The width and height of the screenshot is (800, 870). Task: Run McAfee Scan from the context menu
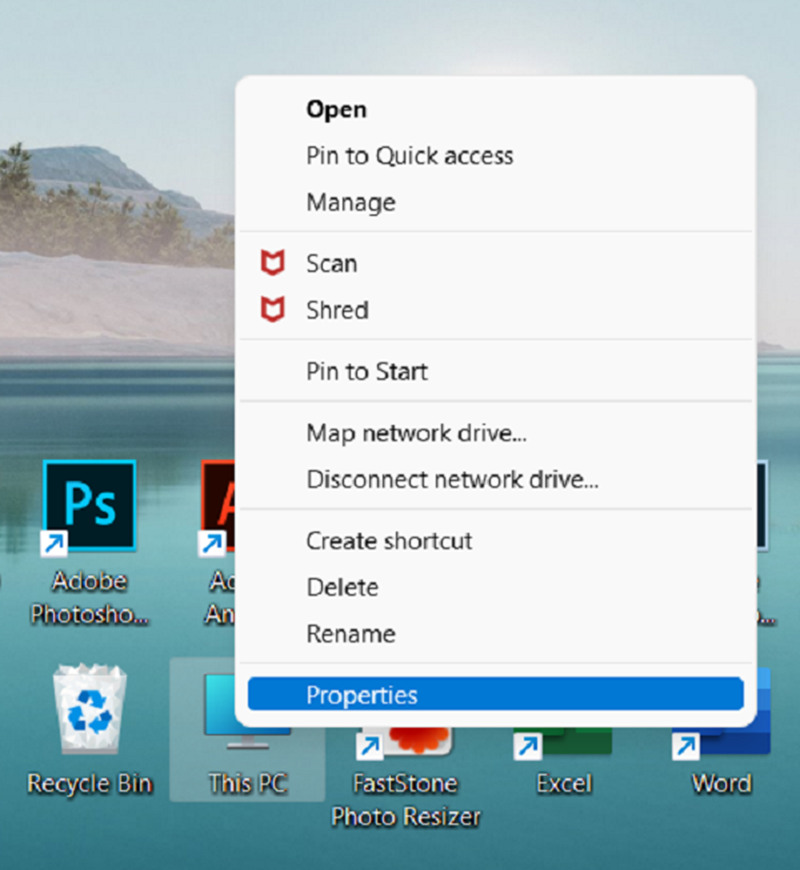(331, 264)
